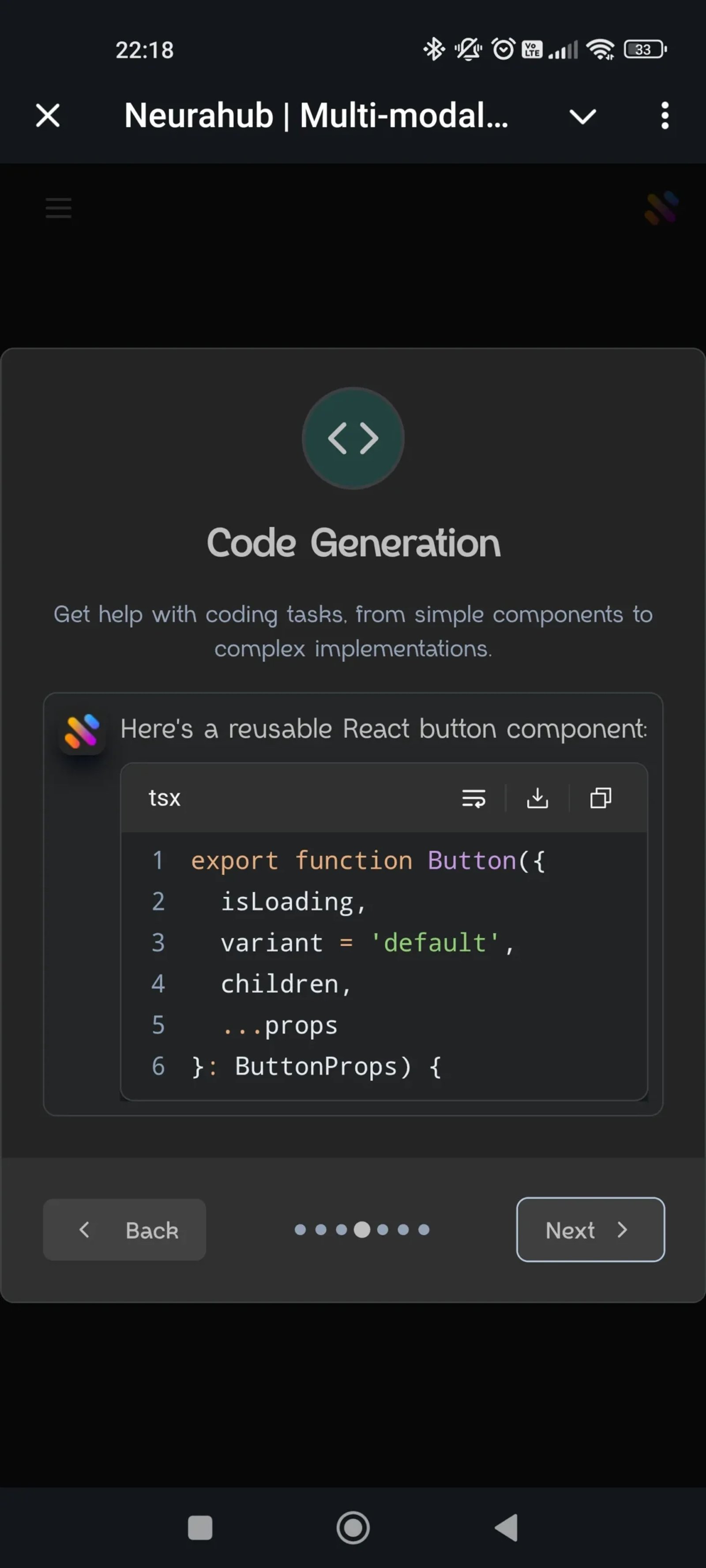Click the tsx language label
Screen dimensions: 706x1568
coord(165,798)
